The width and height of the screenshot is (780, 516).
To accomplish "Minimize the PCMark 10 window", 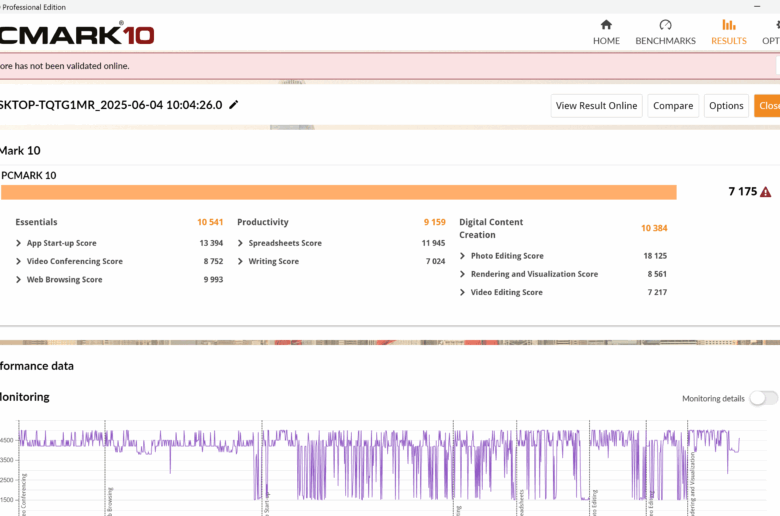I will 757,6.
